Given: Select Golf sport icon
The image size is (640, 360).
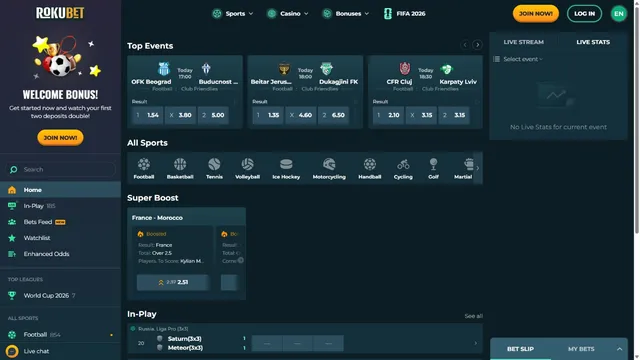Looking at the screenshot, I should pyautogui.click(x=433, y=168).
